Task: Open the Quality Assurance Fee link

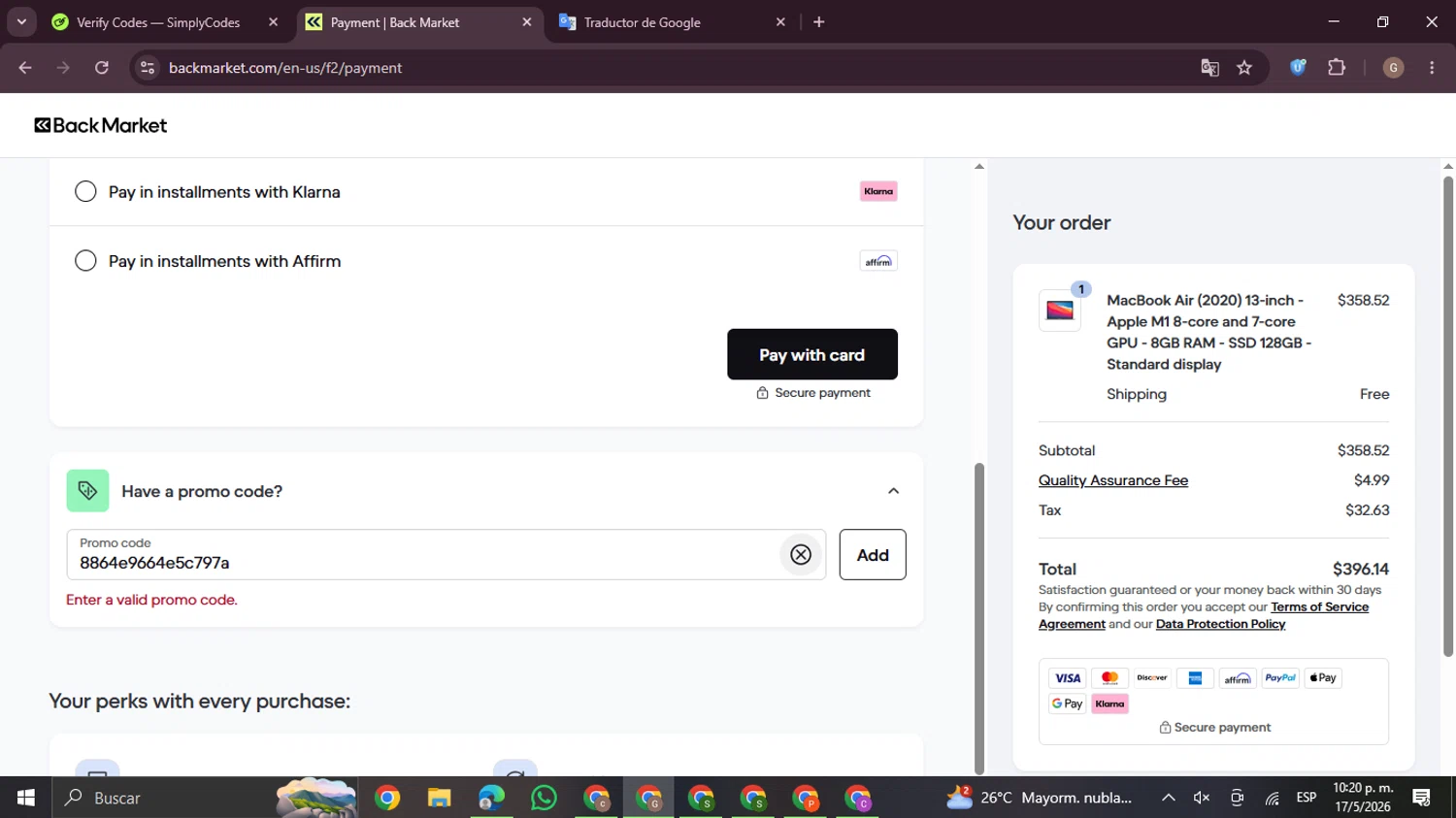Action: [1113, 480]
